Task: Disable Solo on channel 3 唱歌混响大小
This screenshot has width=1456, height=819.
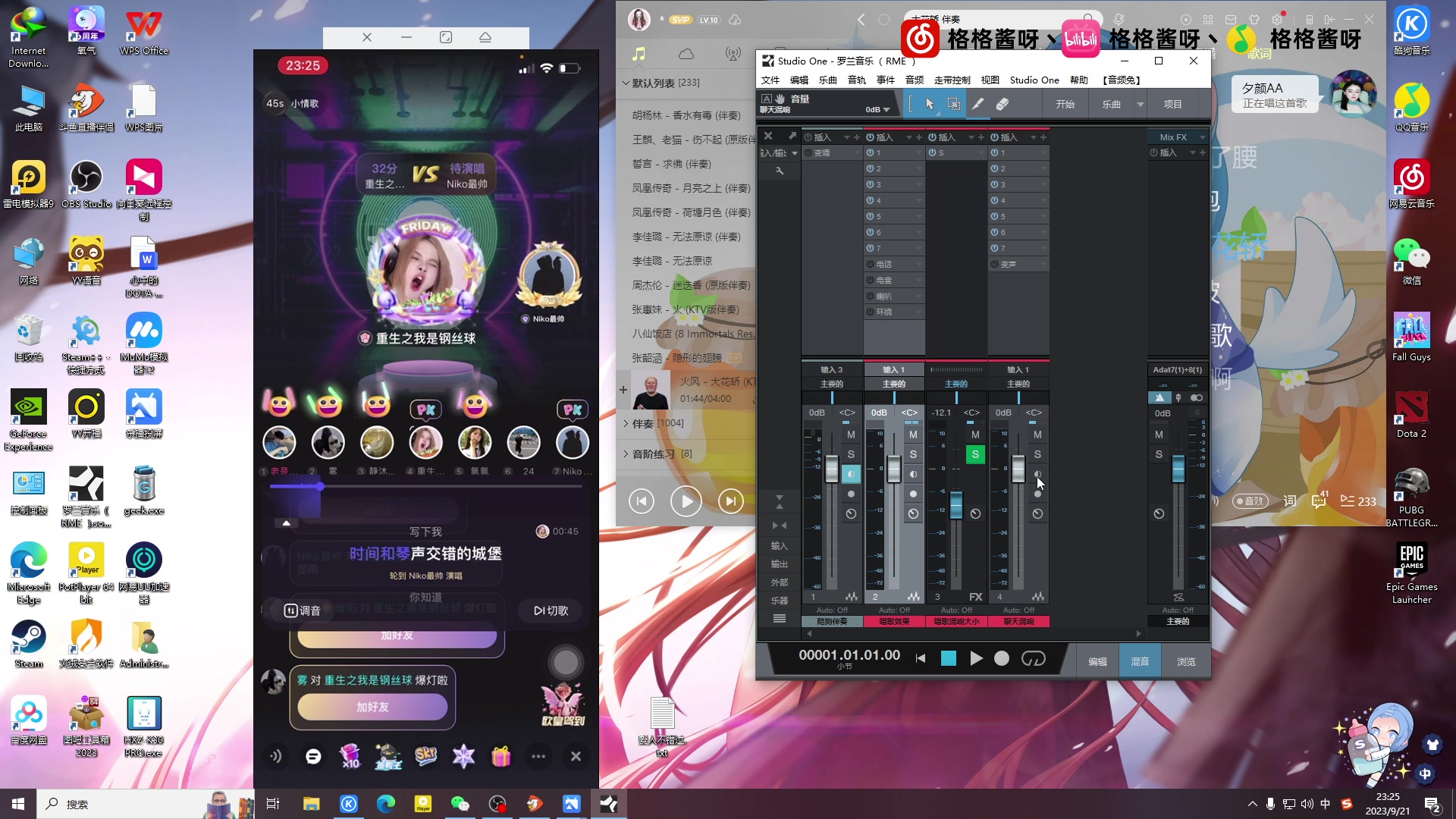Action: (975, 454)
